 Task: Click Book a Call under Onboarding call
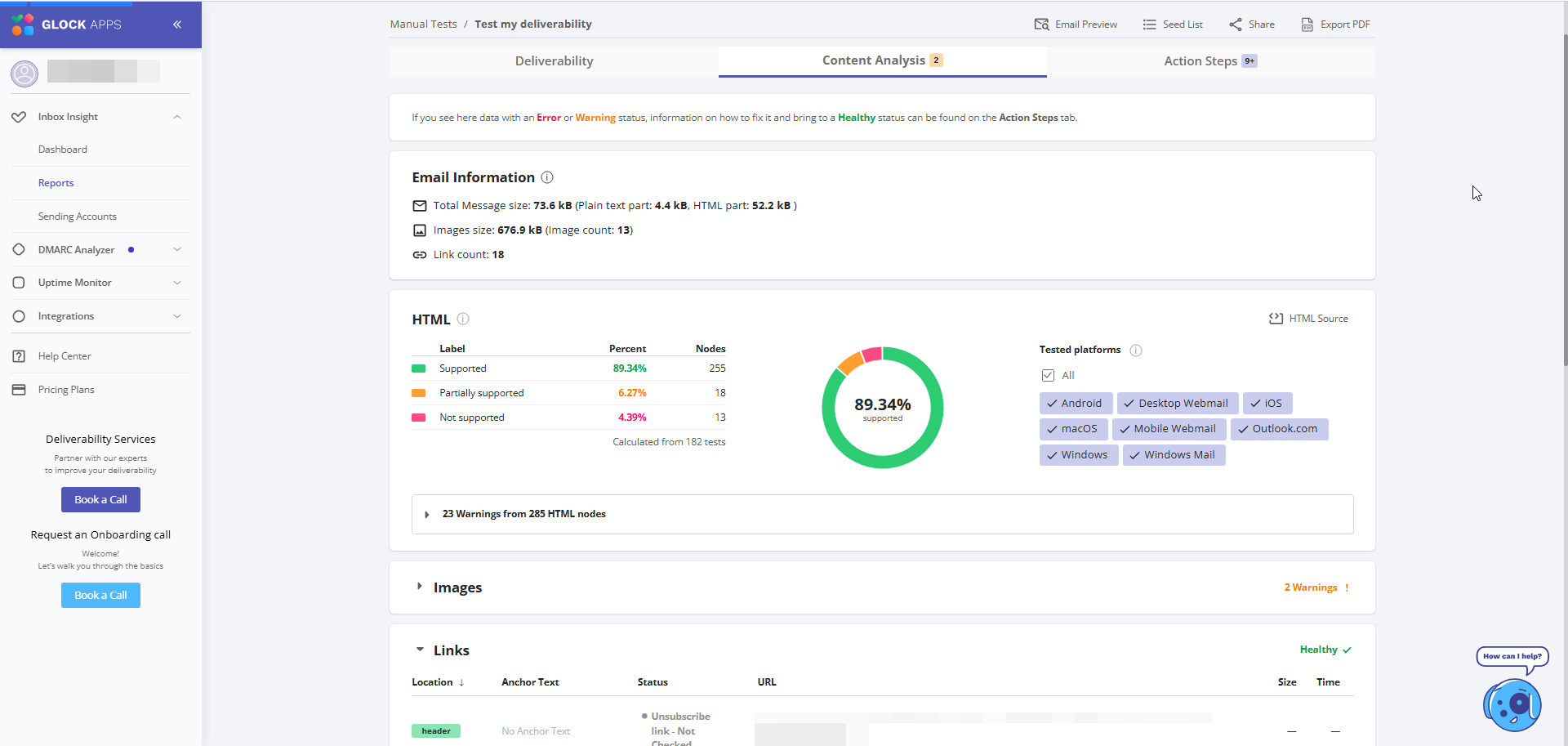tap(100, 596)
